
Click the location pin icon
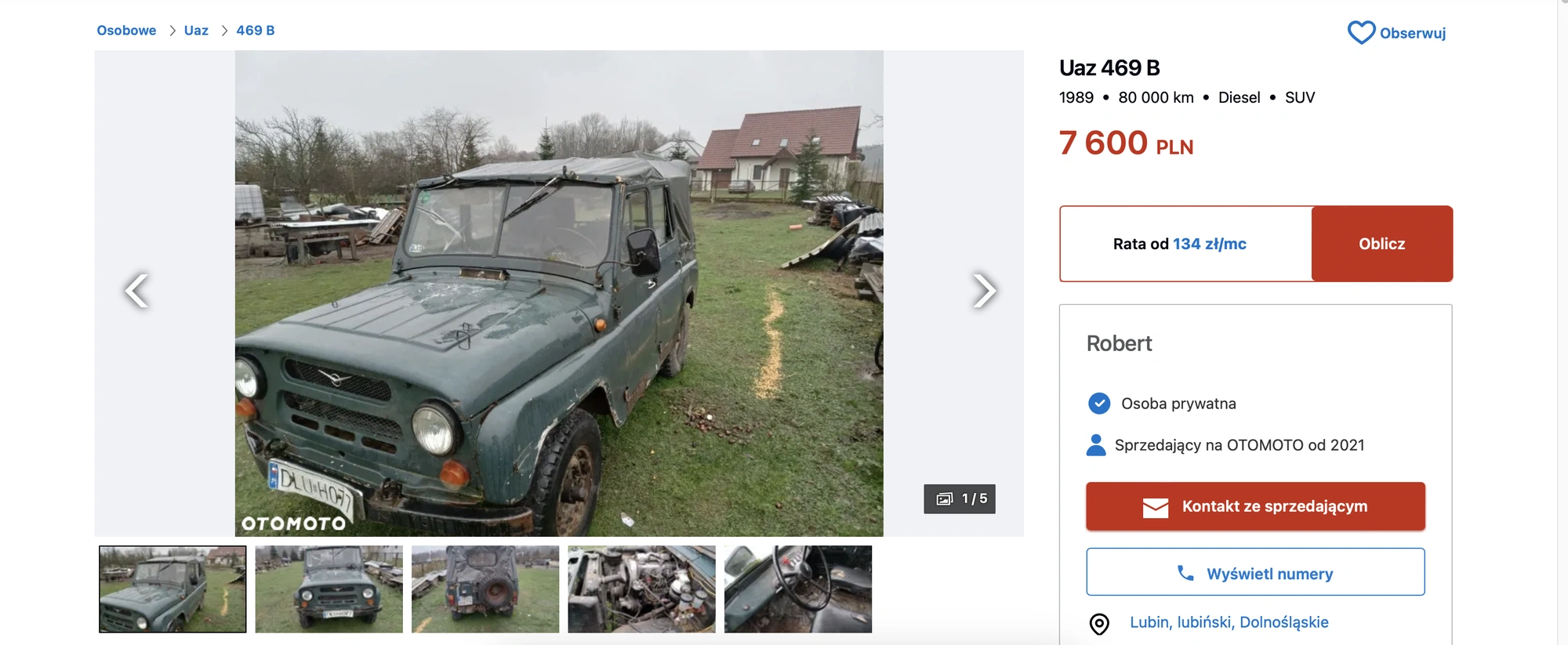pos(1099,624)
